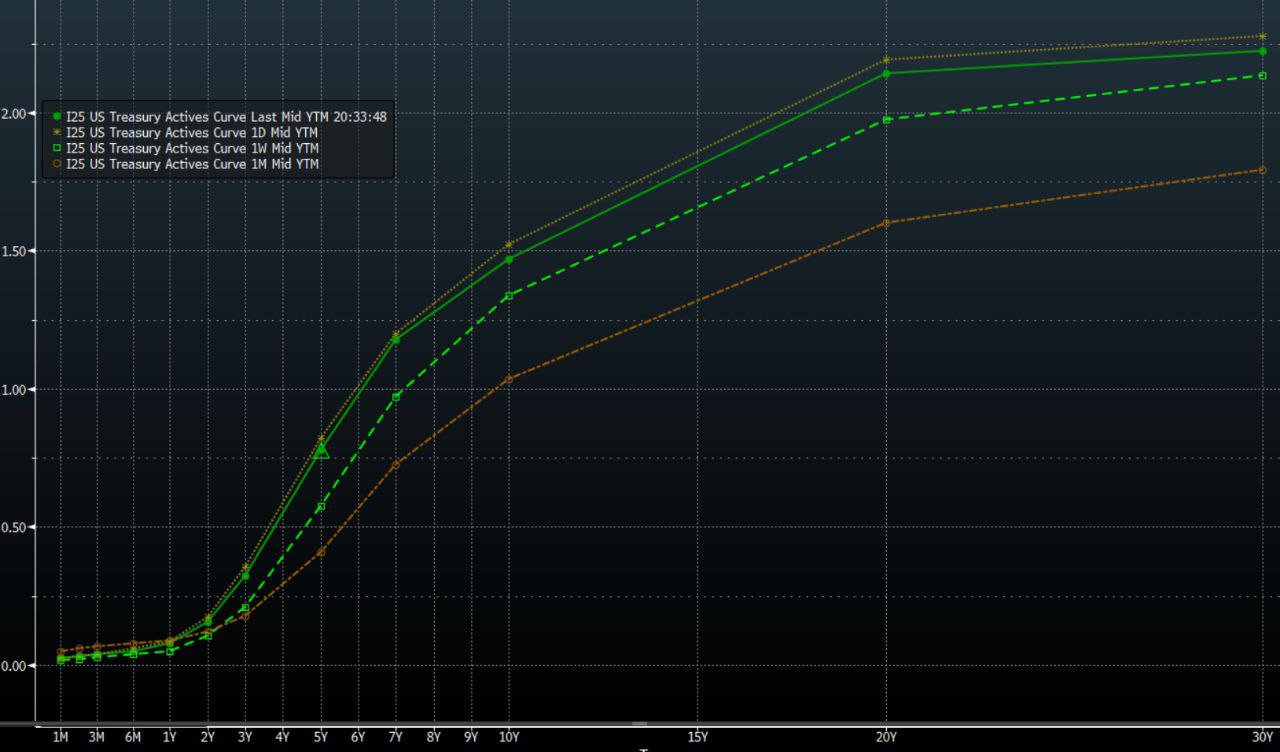Select legend entry 'Curve Last Mid YTM 20:33:48'

click(x=300, y=117)
